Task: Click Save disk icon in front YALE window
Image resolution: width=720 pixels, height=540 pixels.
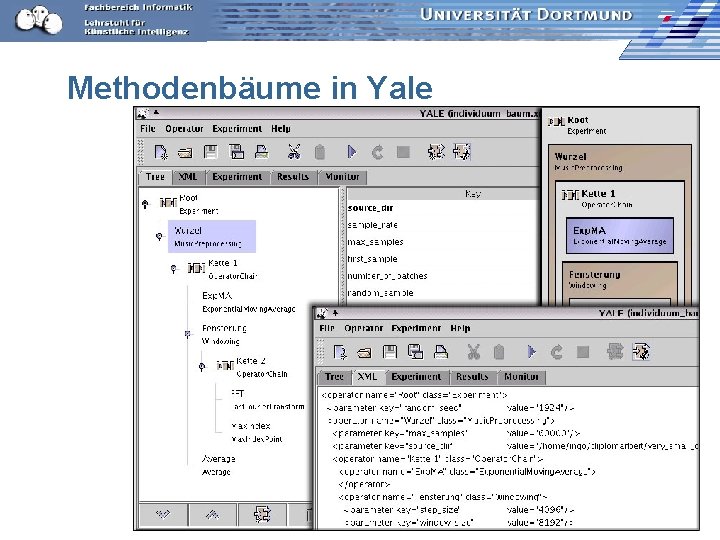Action: point(390,352)
